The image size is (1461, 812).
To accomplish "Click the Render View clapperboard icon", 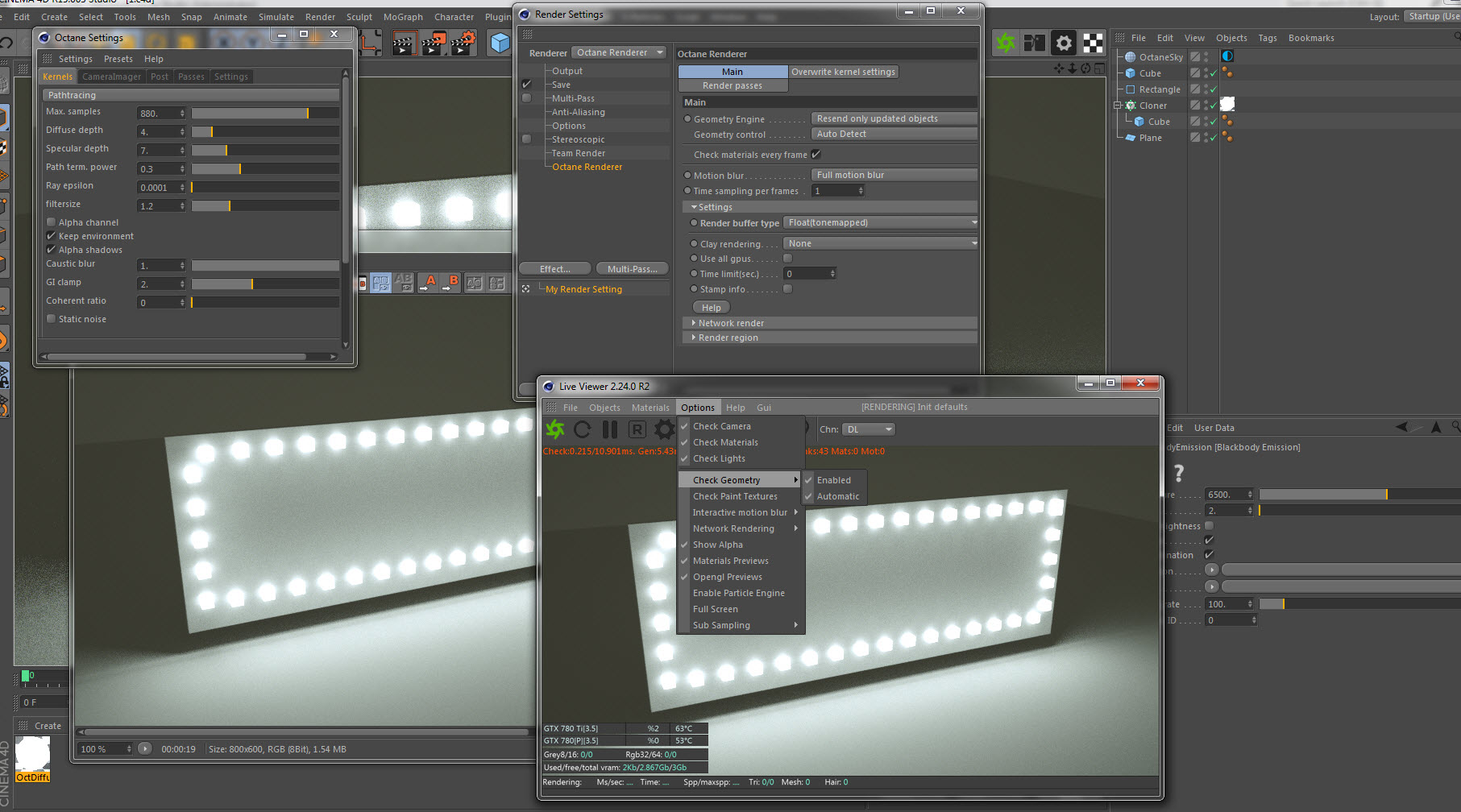I will pyautogui.click(x=404, y=43).
